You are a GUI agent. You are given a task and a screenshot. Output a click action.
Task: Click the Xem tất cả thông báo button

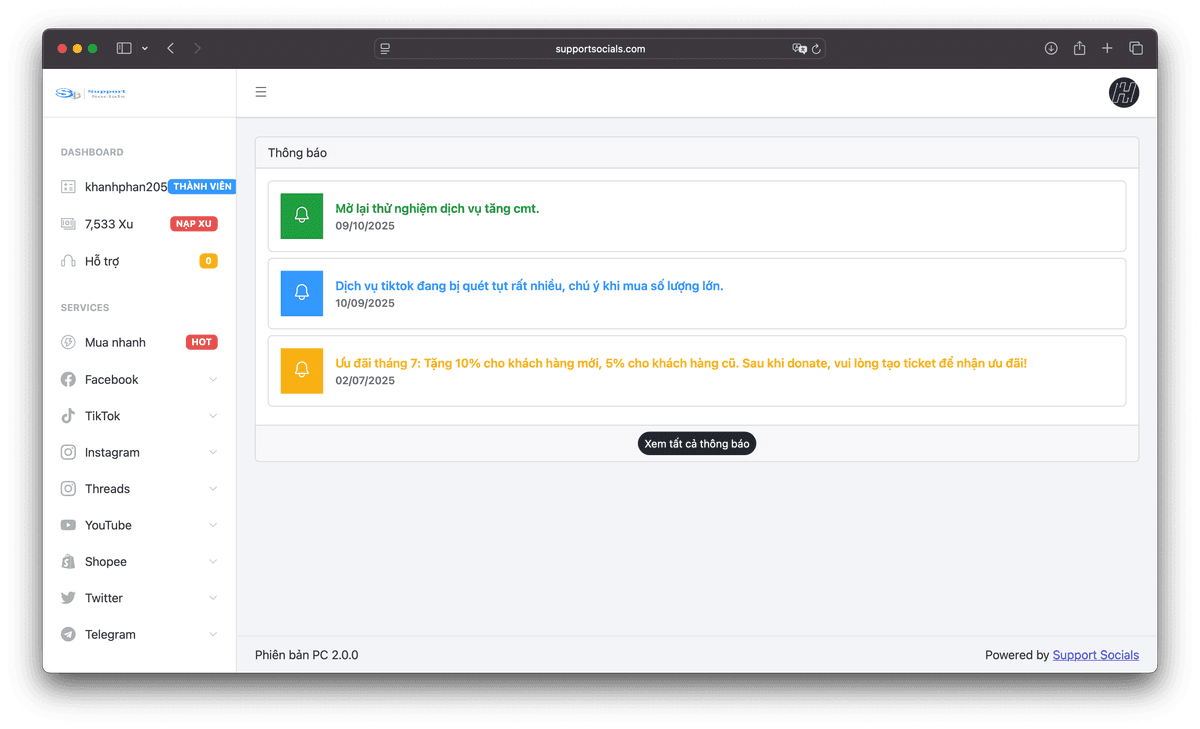tap(697, 444)
